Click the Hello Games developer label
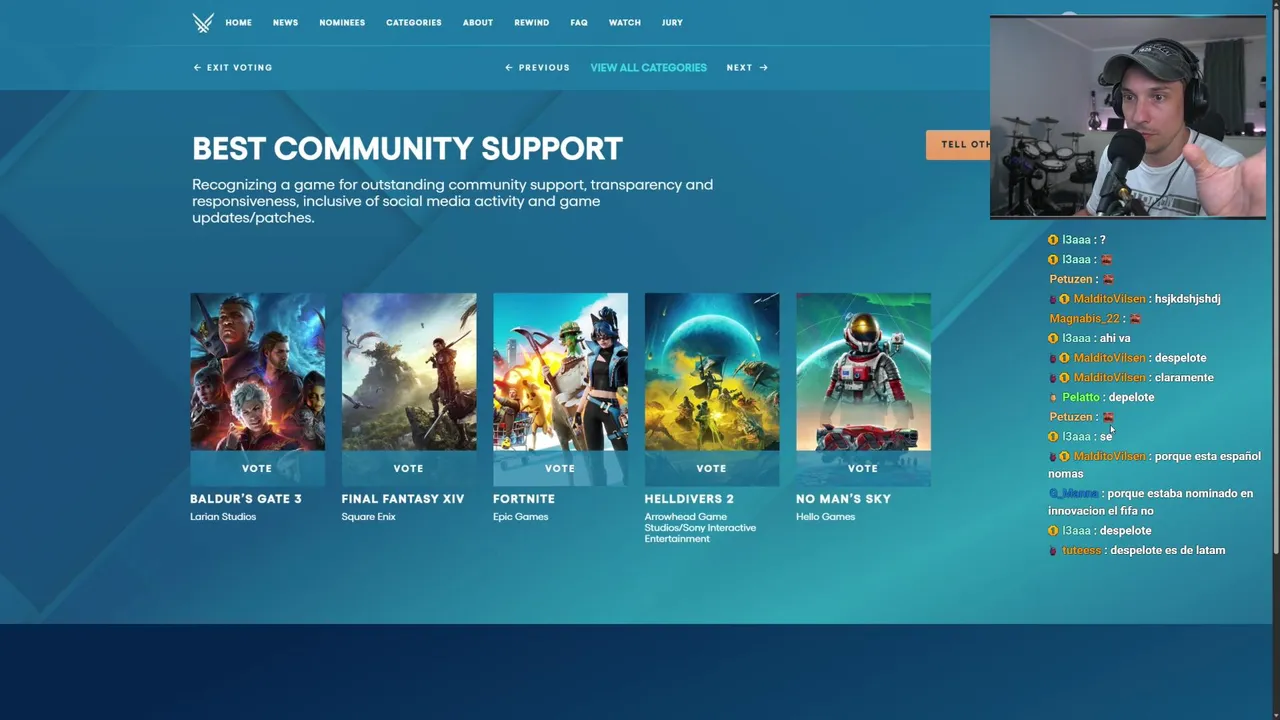The image size is (1280, 720). 826,517
